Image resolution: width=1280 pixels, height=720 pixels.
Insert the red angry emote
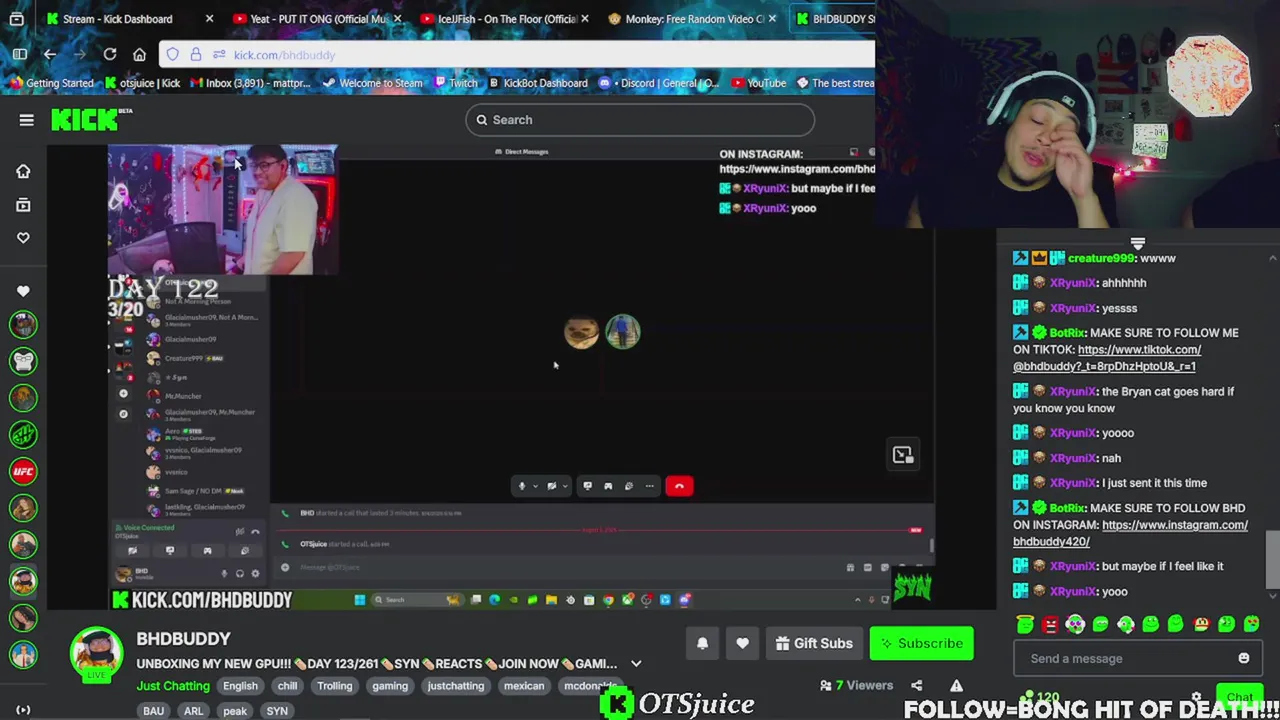pyautogui.click(x=1050, y=625)
